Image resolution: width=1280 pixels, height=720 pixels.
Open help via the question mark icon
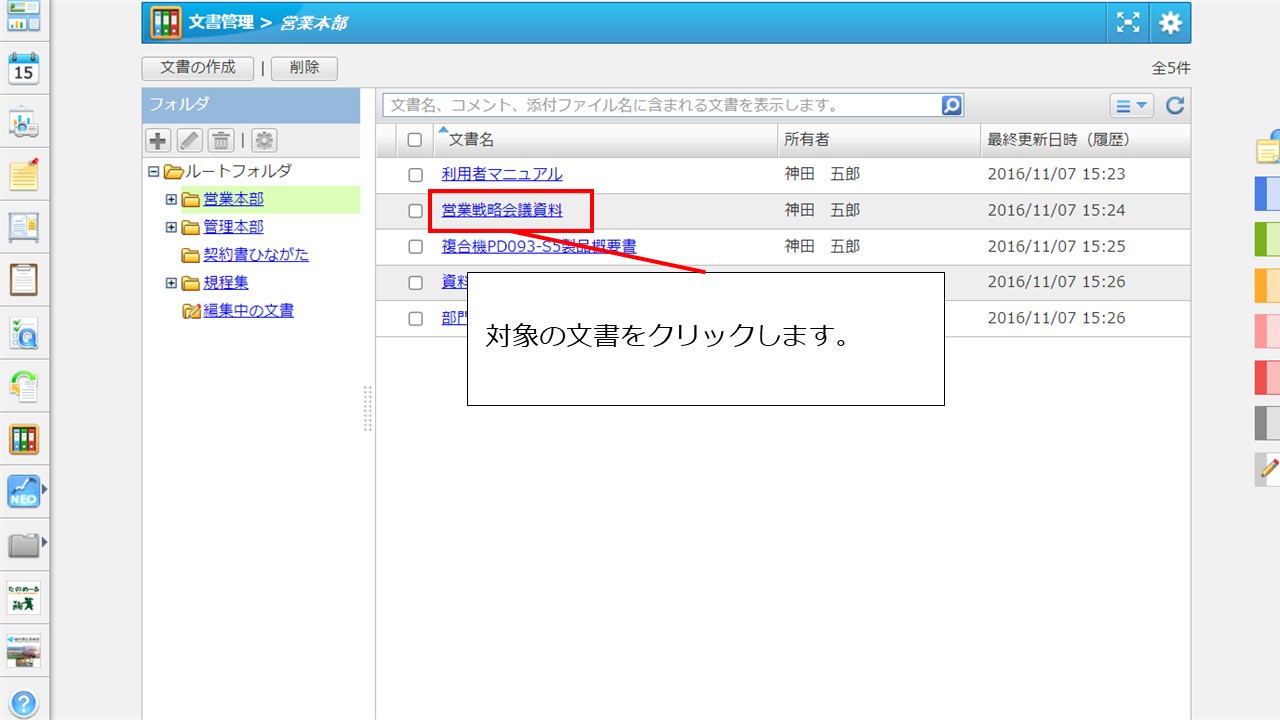22,700
